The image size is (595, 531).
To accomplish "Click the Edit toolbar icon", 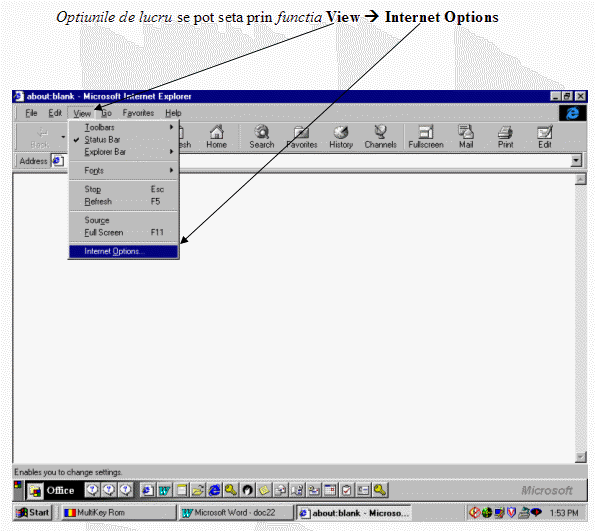I will tap(545, 137).
